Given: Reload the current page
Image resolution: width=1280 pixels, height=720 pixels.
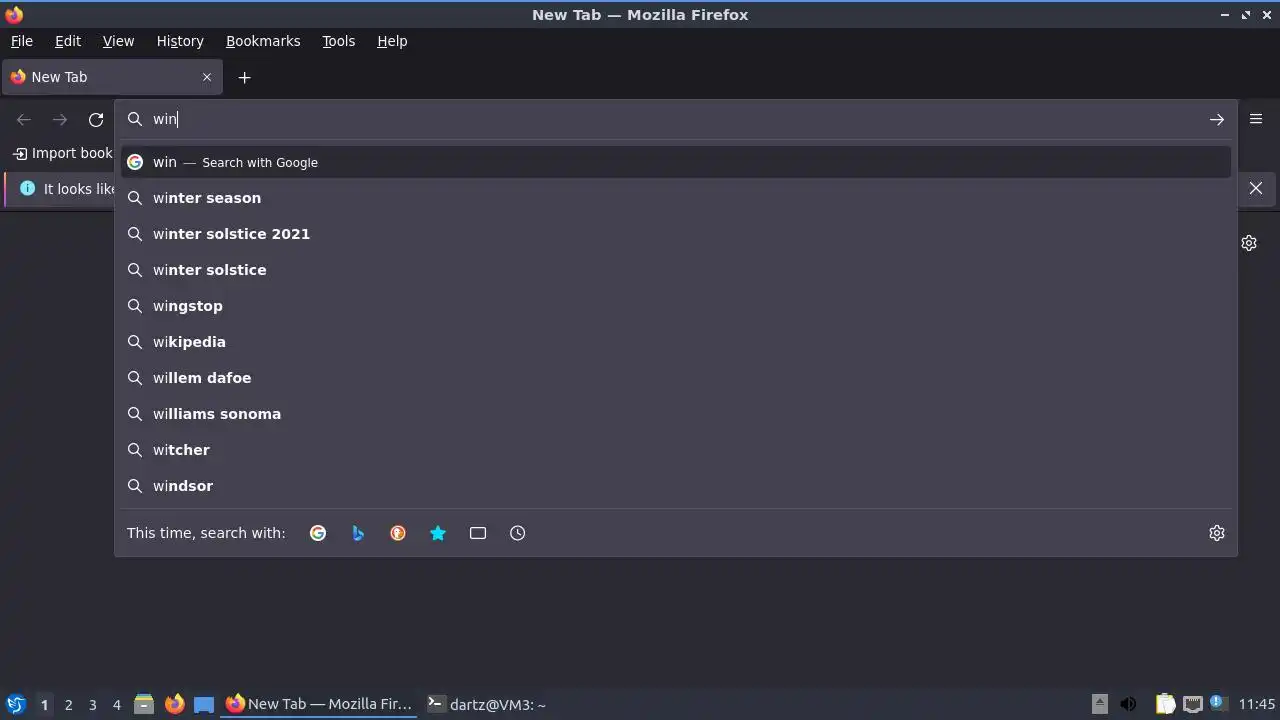Looking at the screenshot, I should coord(96,119).
